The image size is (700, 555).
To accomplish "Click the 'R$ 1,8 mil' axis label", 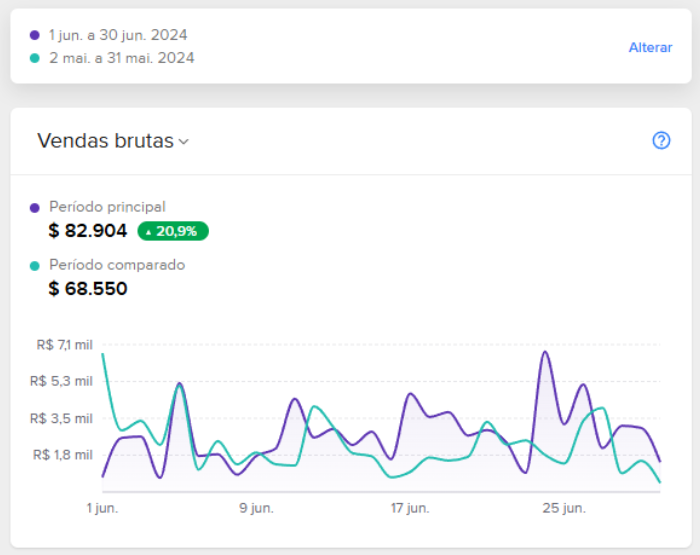I will (x=63, y=455).
